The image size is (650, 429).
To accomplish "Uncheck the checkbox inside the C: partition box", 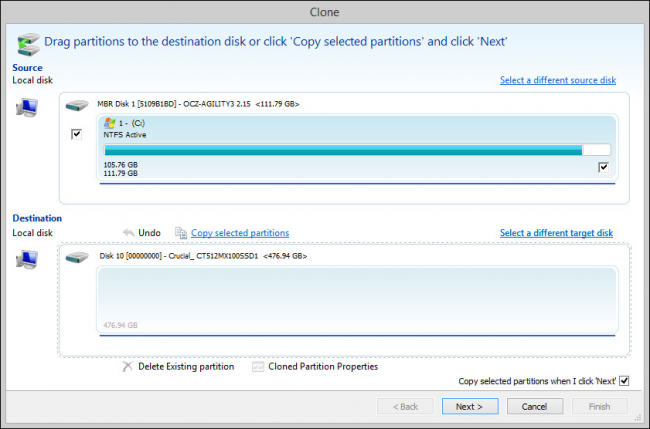I will [603, 167].
